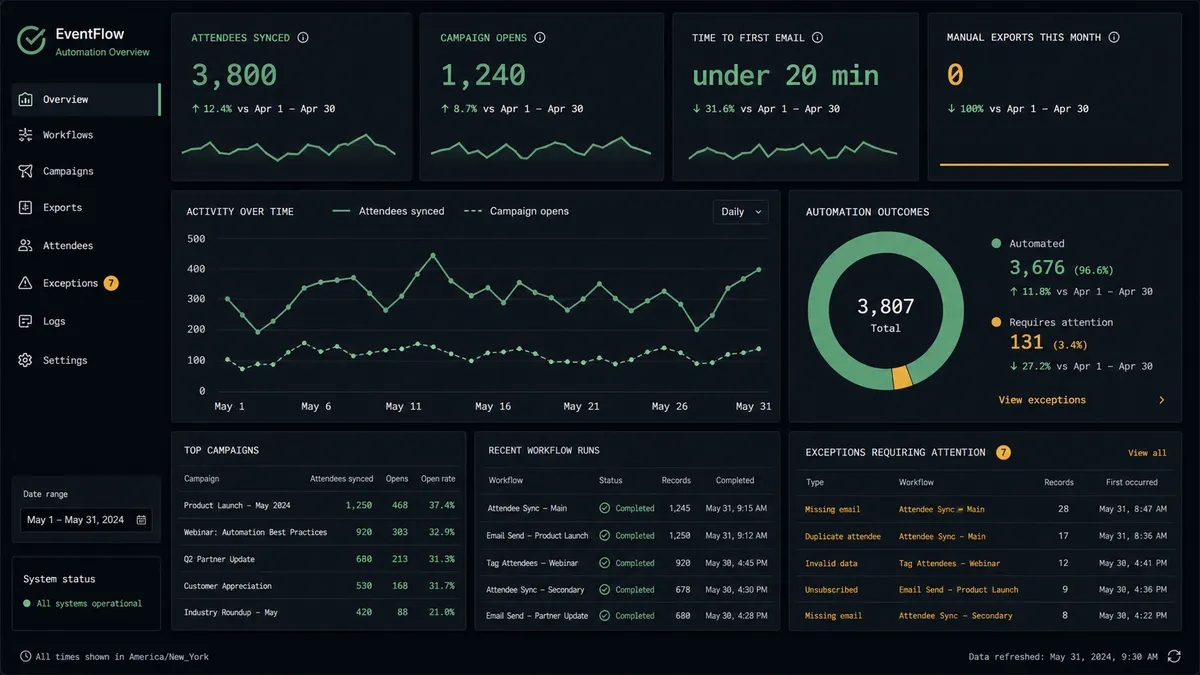
Task: Click Completed check icon for Tag Attendees – Webinar
Action: coord(604,563)
